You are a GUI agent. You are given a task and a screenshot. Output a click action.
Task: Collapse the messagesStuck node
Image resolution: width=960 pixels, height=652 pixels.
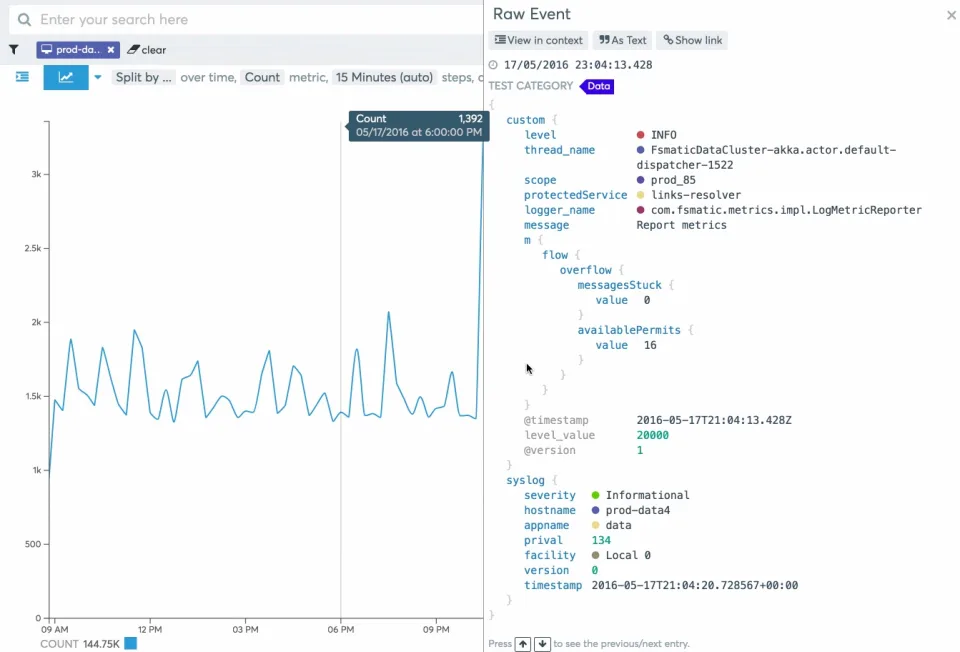(x=619, y=285)
